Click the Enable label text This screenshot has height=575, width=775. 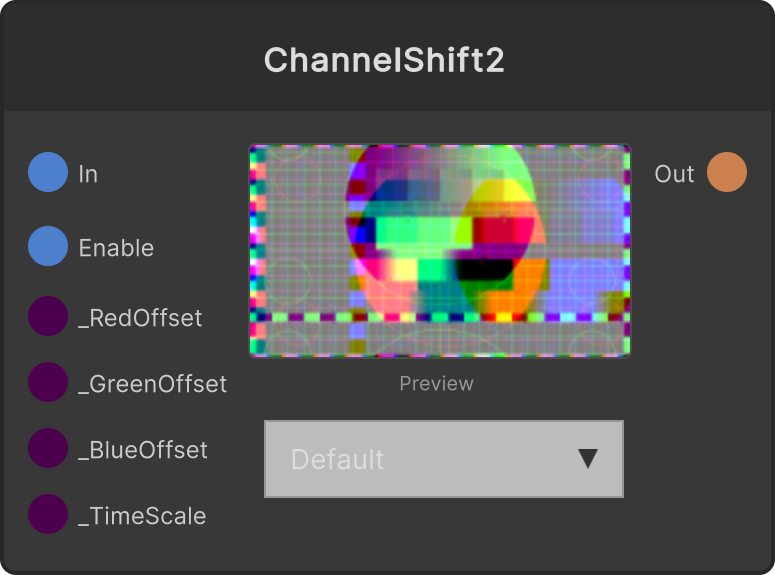tap(116, 248)
